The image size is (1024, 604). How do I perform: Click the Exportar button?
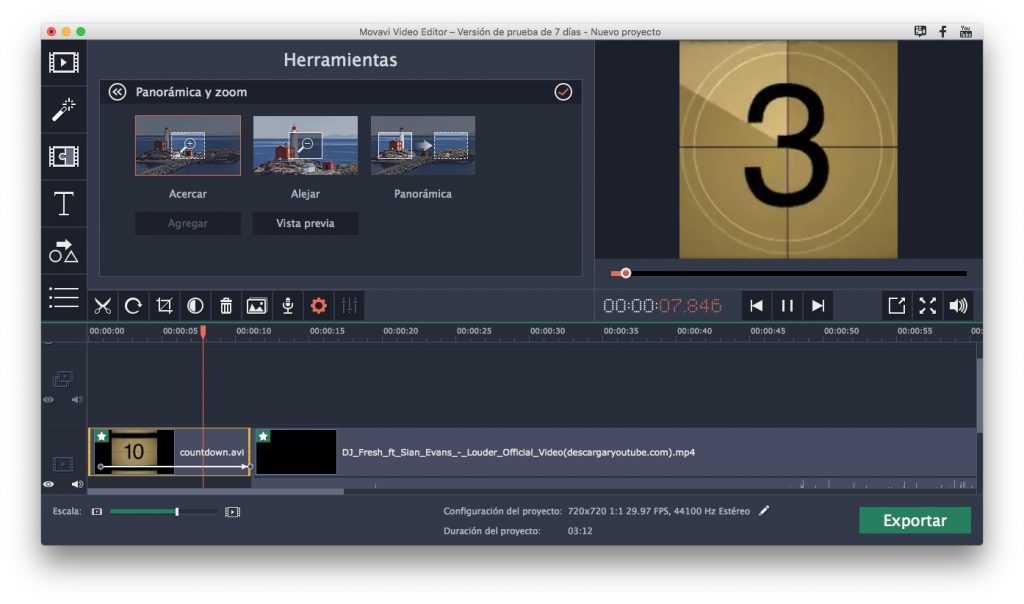(x=914, y=520)
